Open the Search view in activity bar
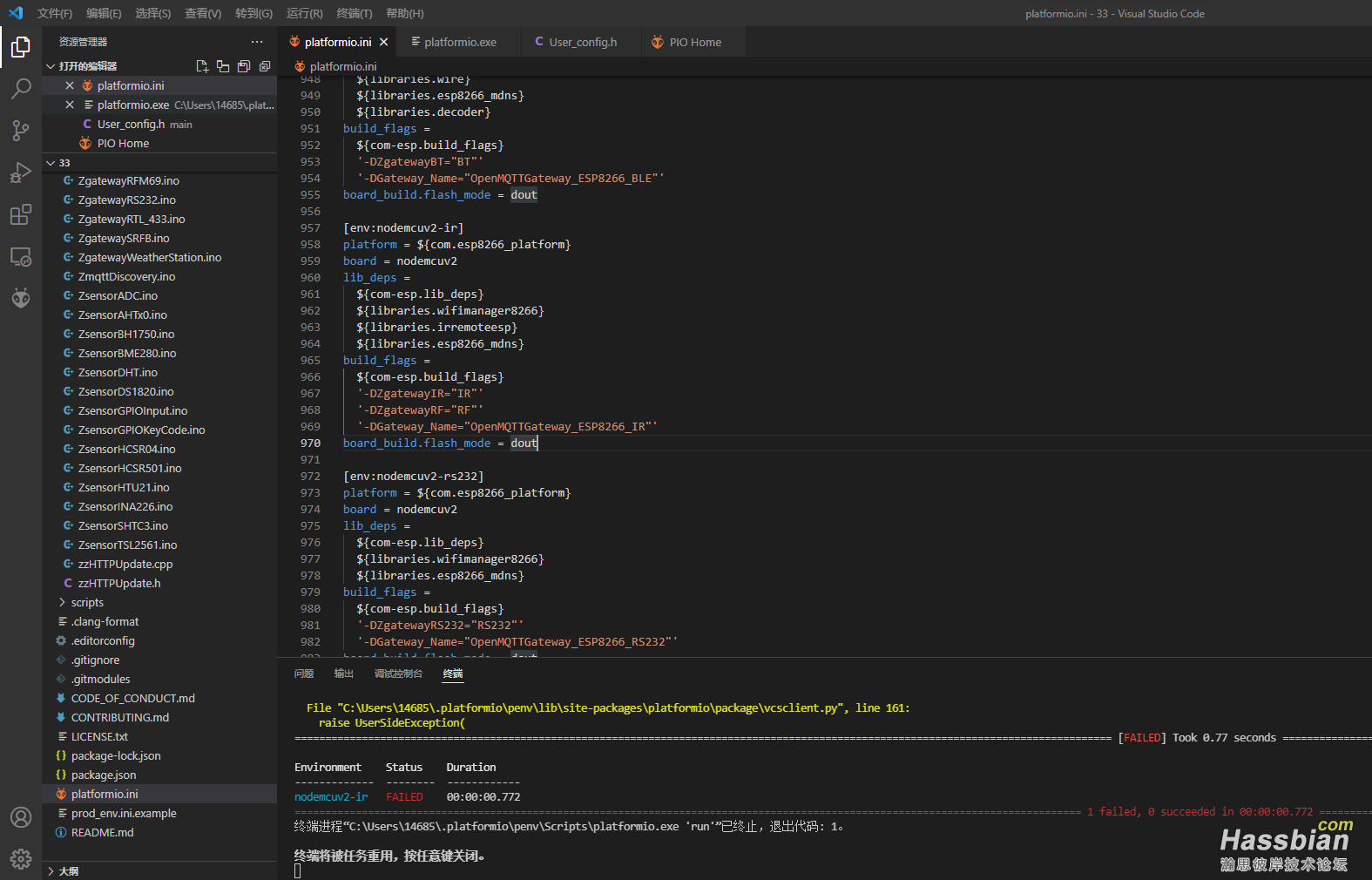Viewport: 1372px width, 880px height. [x=21, y=88]
